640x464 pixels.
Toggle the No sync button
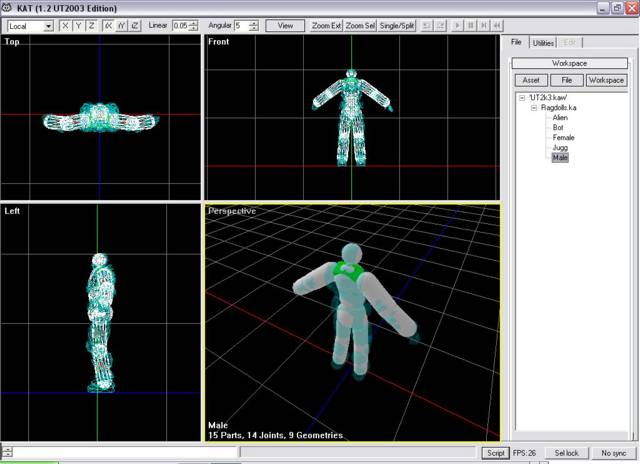tap(613, 453)
